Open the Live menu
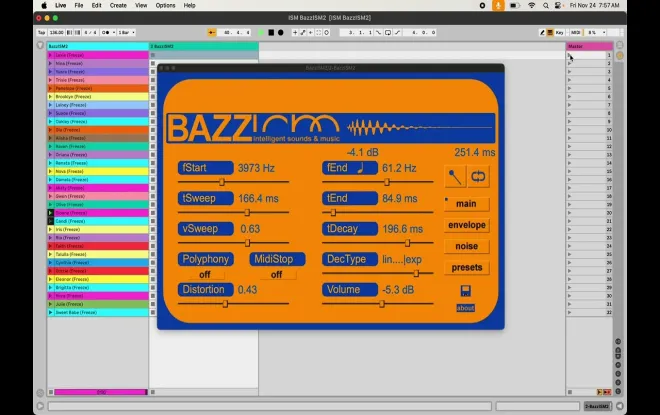The height and width of the screenshot is (415, 660). click(61, 5)
